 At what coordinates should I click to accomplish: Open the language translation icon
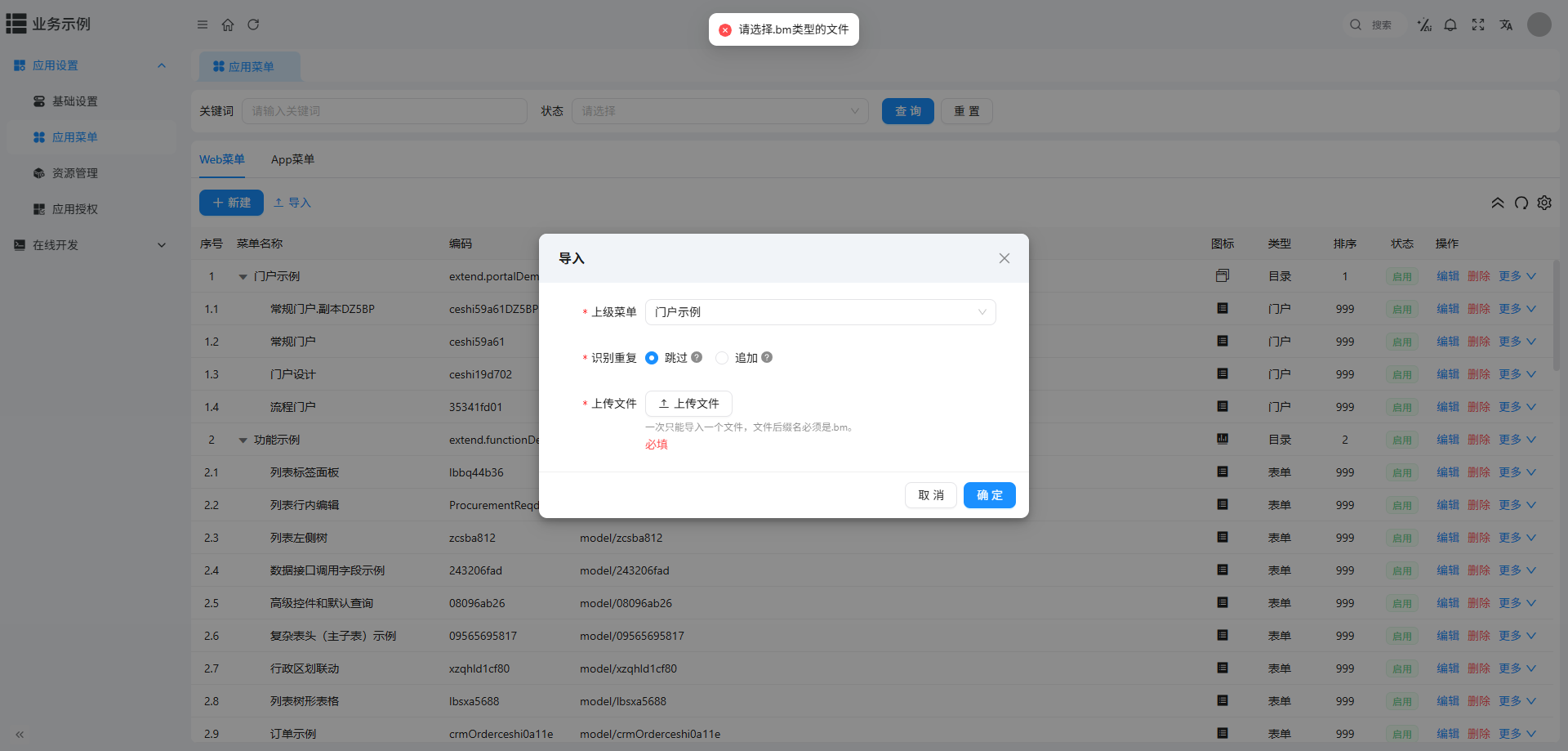pyautogui.click(x=1506, y=25)
